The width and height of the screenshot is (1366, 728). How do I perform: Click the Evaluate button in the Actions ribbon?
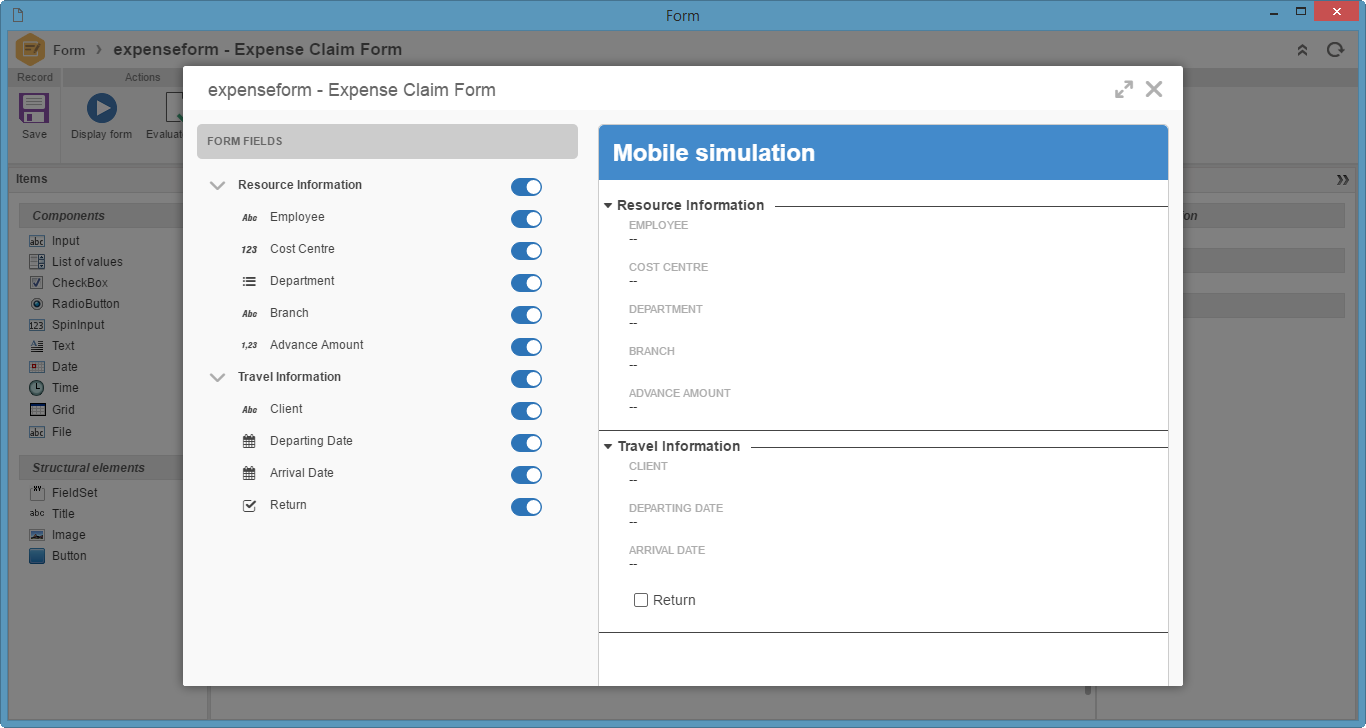[x=165, y=114]
